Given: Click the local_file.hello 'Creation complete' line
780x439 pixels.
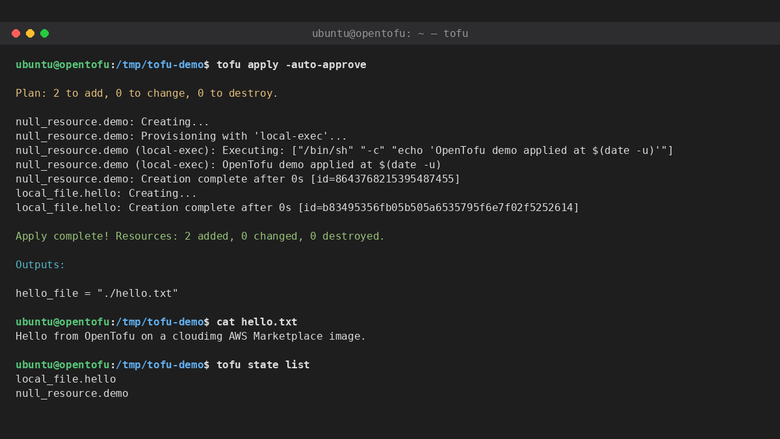Looking at the screenshot, I should pyautogui.click(x=297, y=207).
